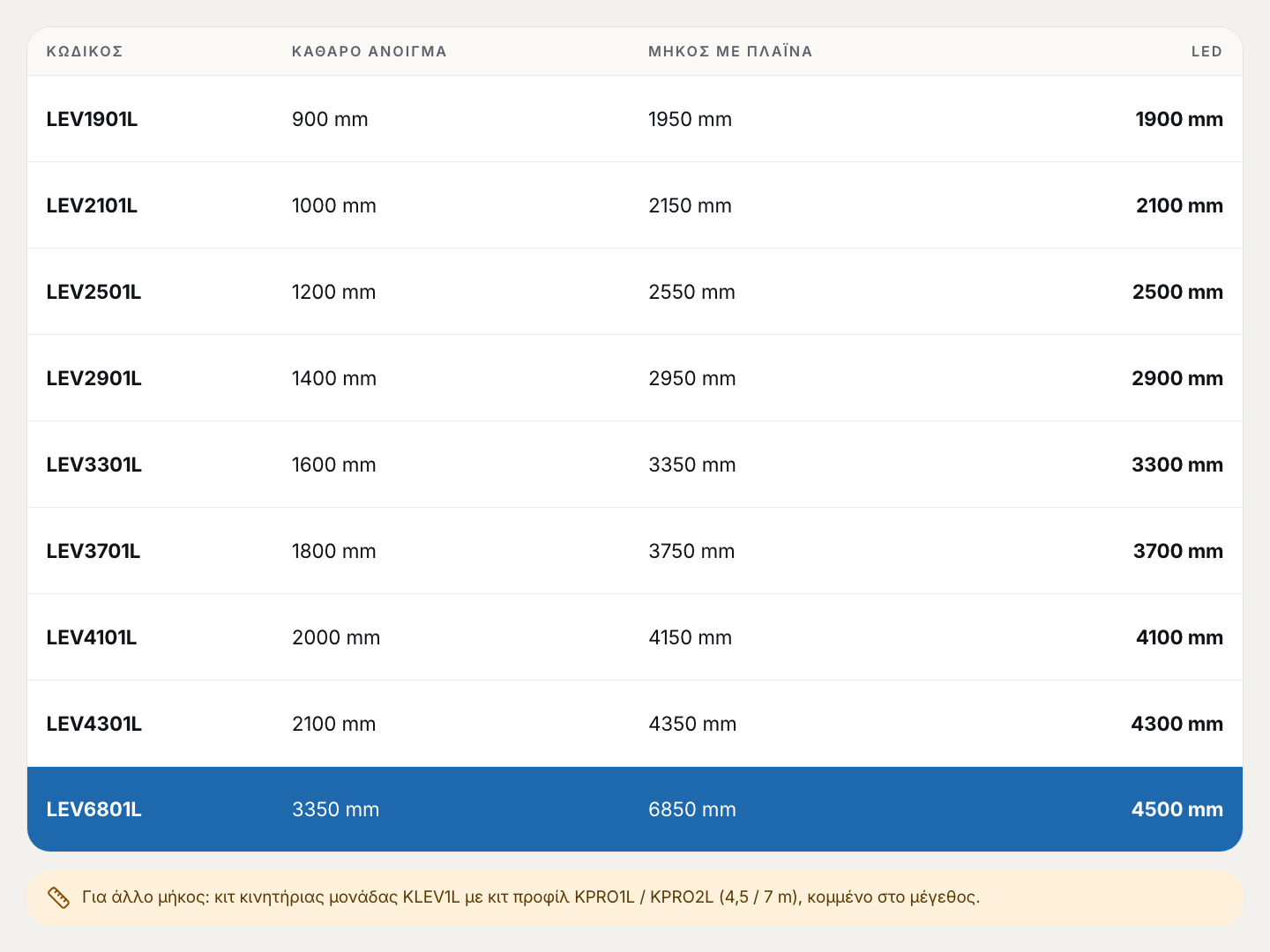
Task: Click the 4500 mm LED value
Action: (x=1177, y=809)
